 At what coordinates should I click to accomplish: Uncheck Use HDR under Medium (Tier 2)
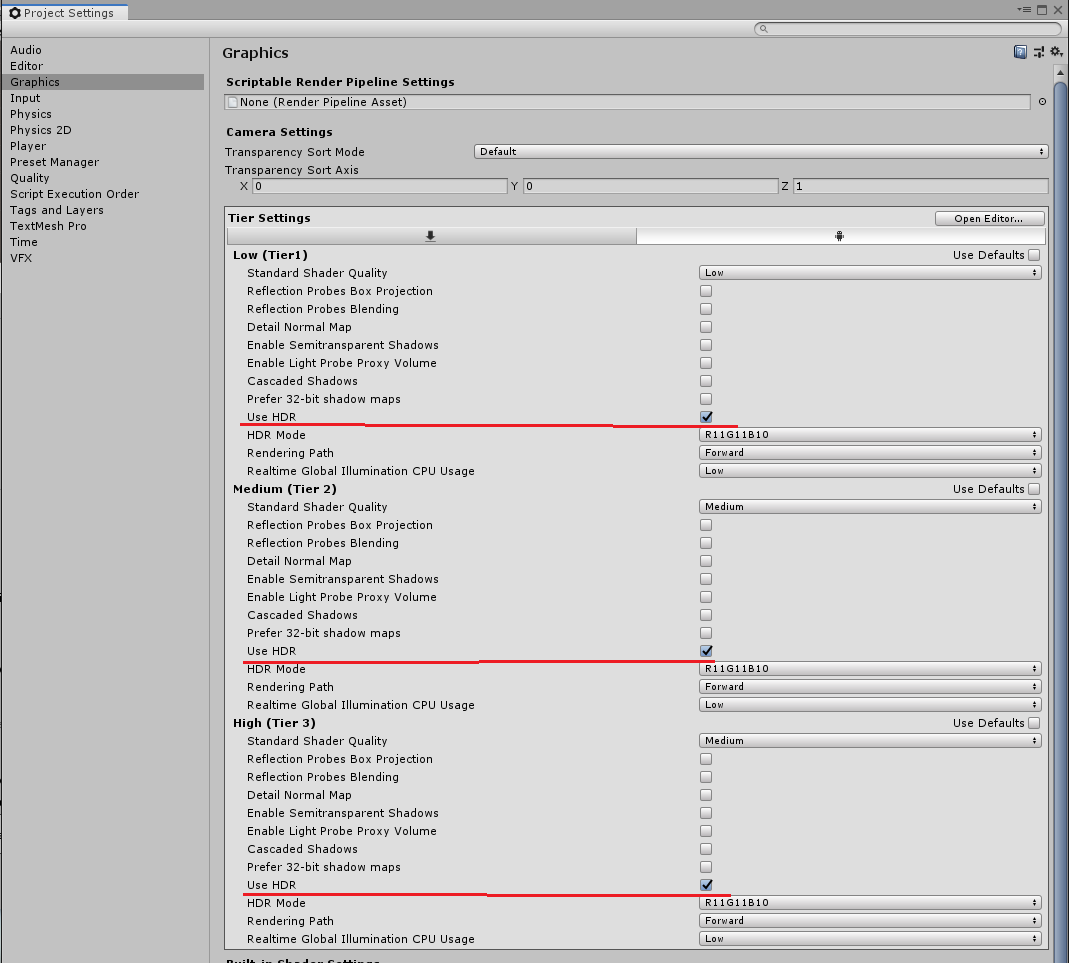click(706, 651)
